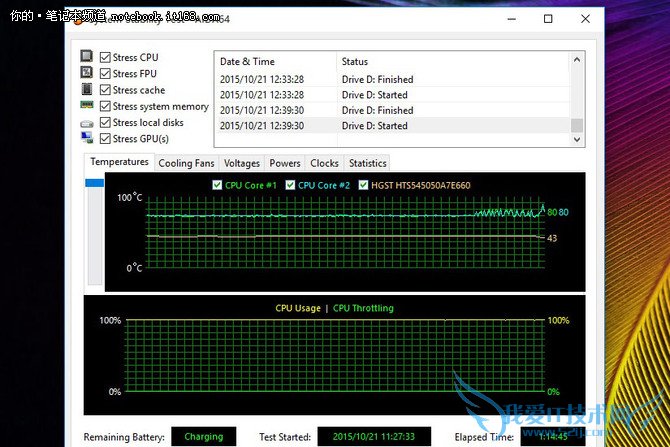Uncheck the Stress CPU checkbox
This screenshot has height=447, width=670.
click(x=105, y=57)
